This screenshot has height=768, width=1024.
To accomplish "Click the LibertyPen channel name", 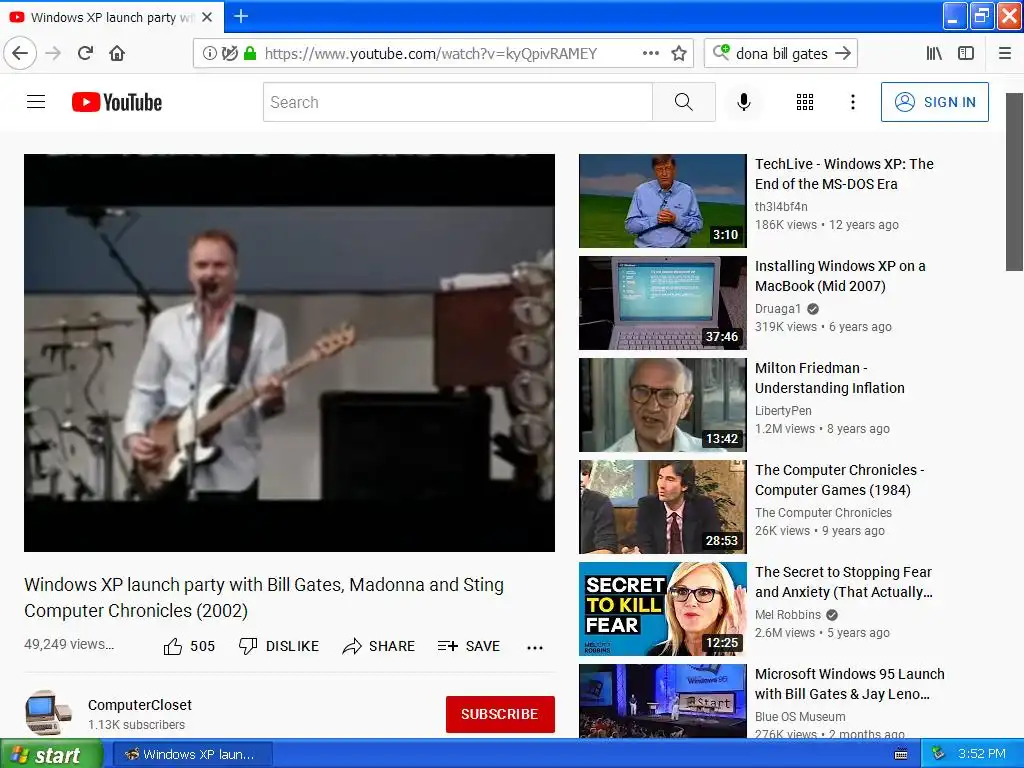I will (783, 410).
